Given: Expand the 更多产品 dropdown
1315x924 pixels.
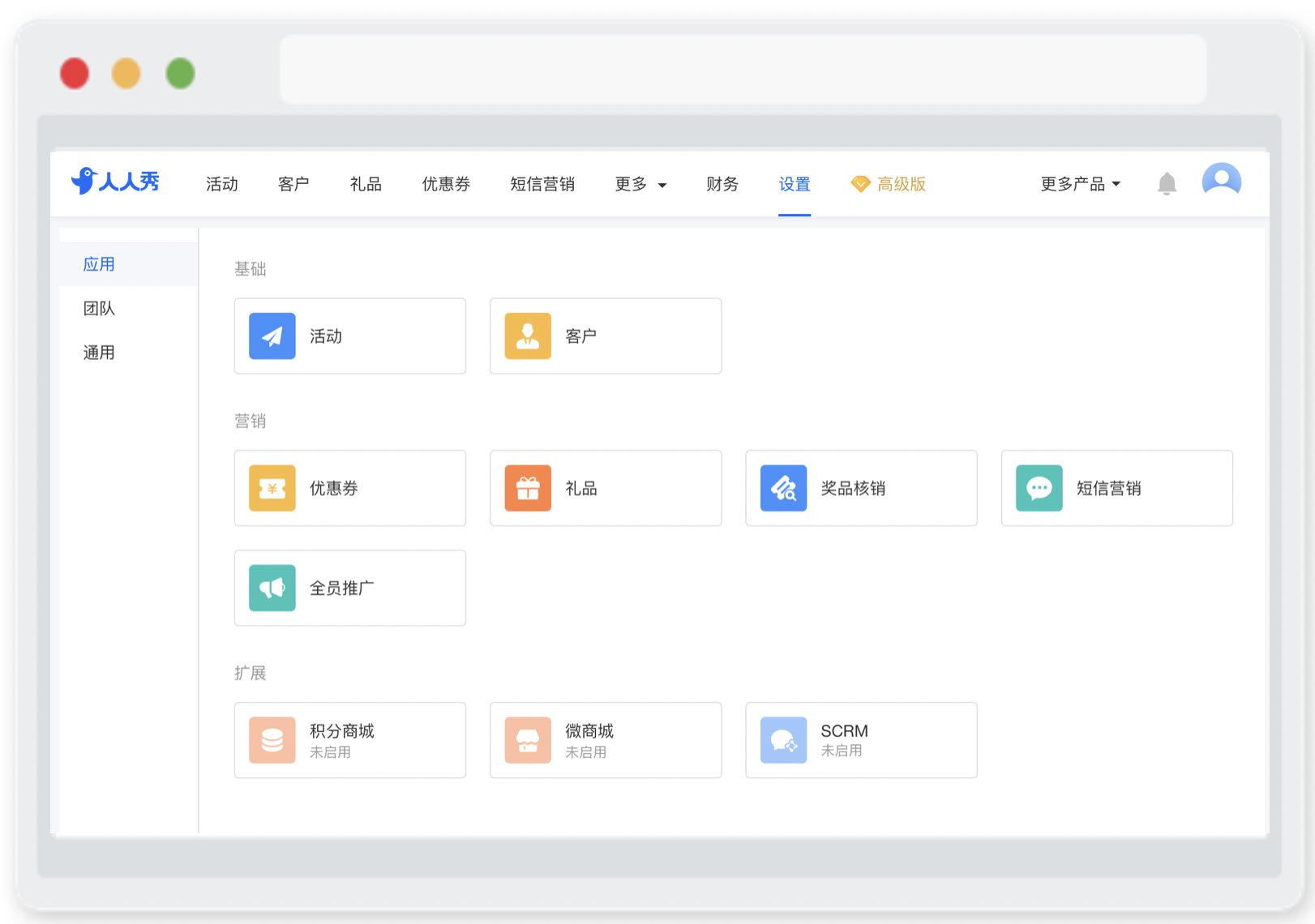Looking at the screenshot, I should point(1081,185).
